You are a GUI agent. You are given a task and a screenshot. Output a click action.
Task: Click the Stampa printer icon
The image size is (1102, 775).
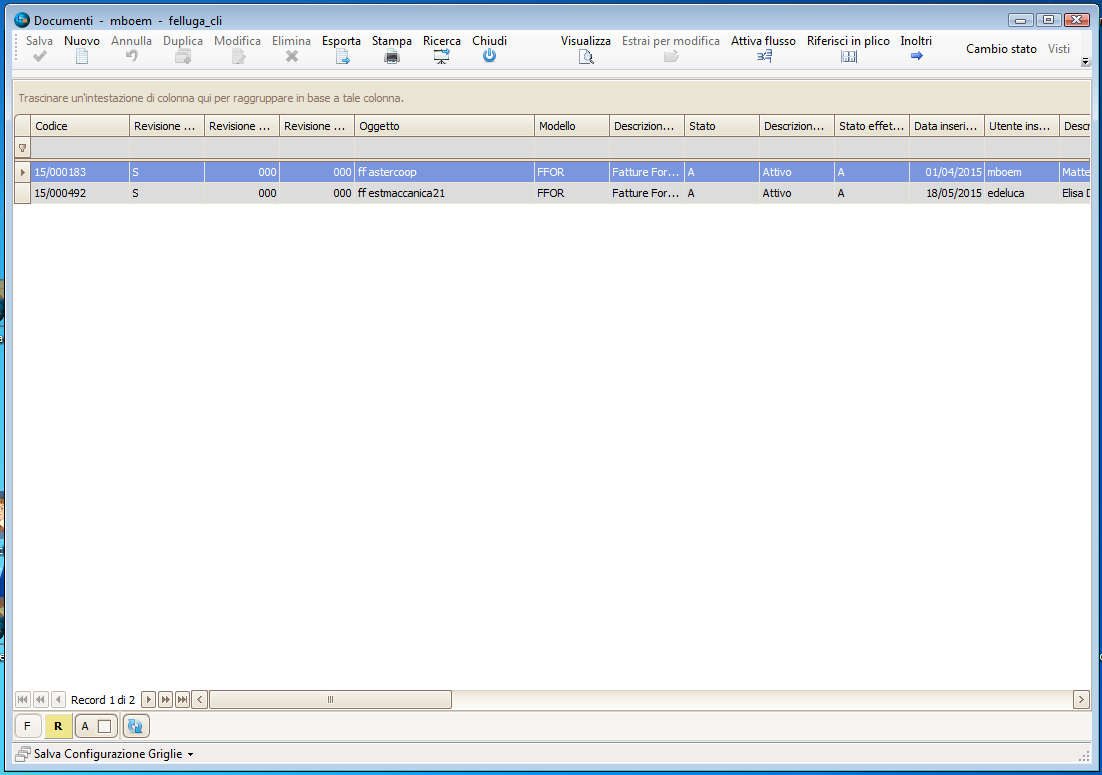[x=392, y=57]
